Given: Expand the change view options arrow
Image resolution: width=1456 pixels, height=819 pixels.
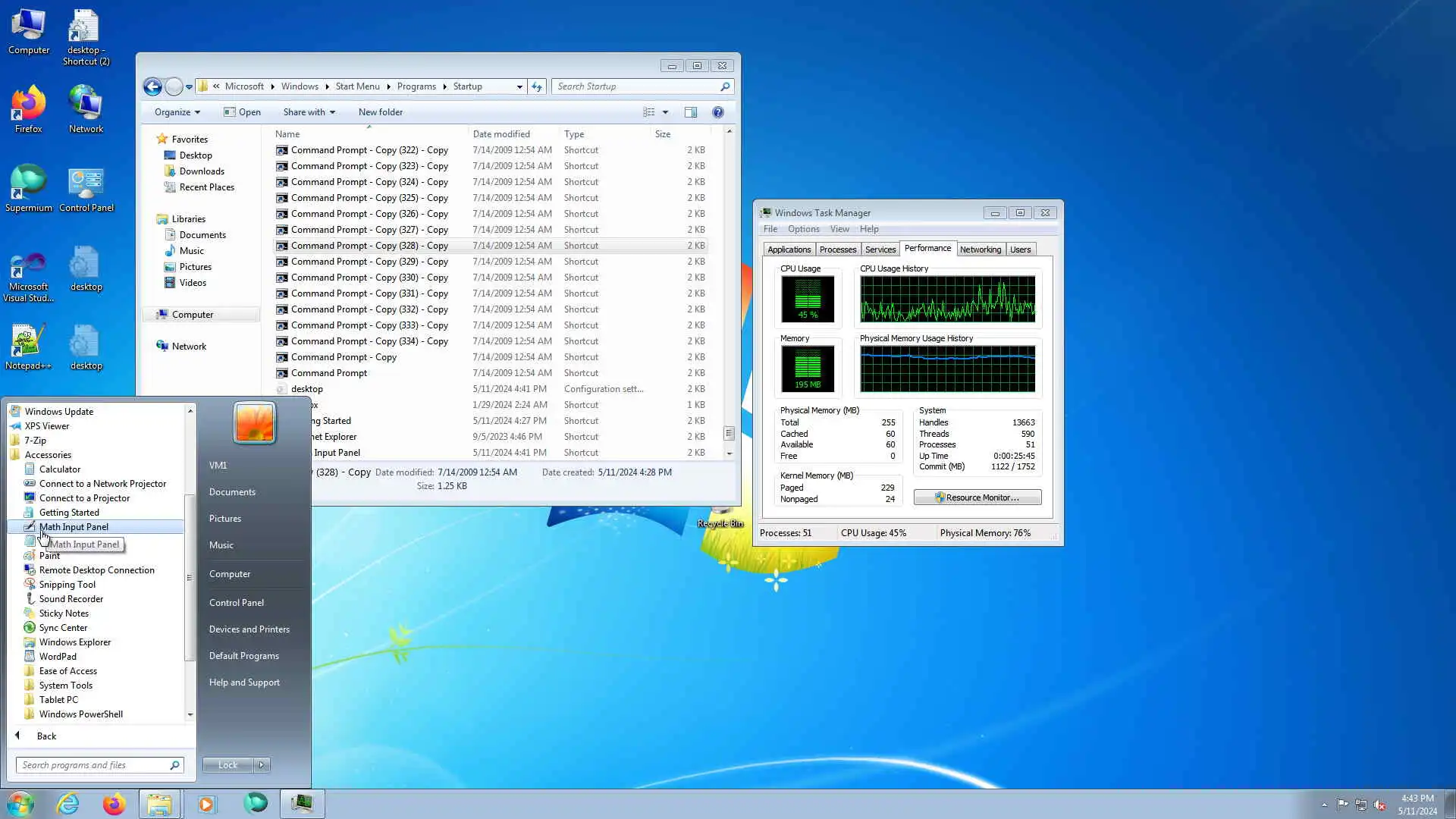Looking at the screenshot, I should pyautogui.click(x=665, y=112).
